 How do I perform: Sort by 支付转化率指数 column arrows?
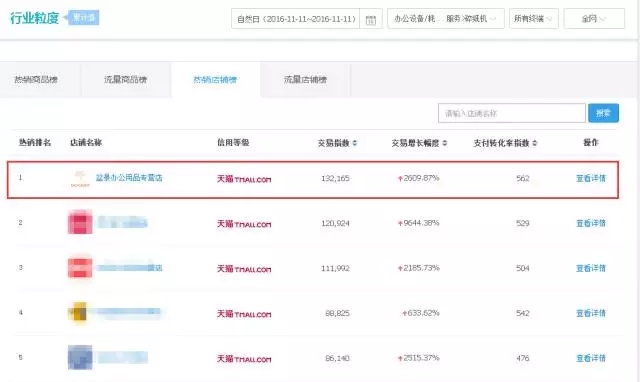[x=535, y=143]
